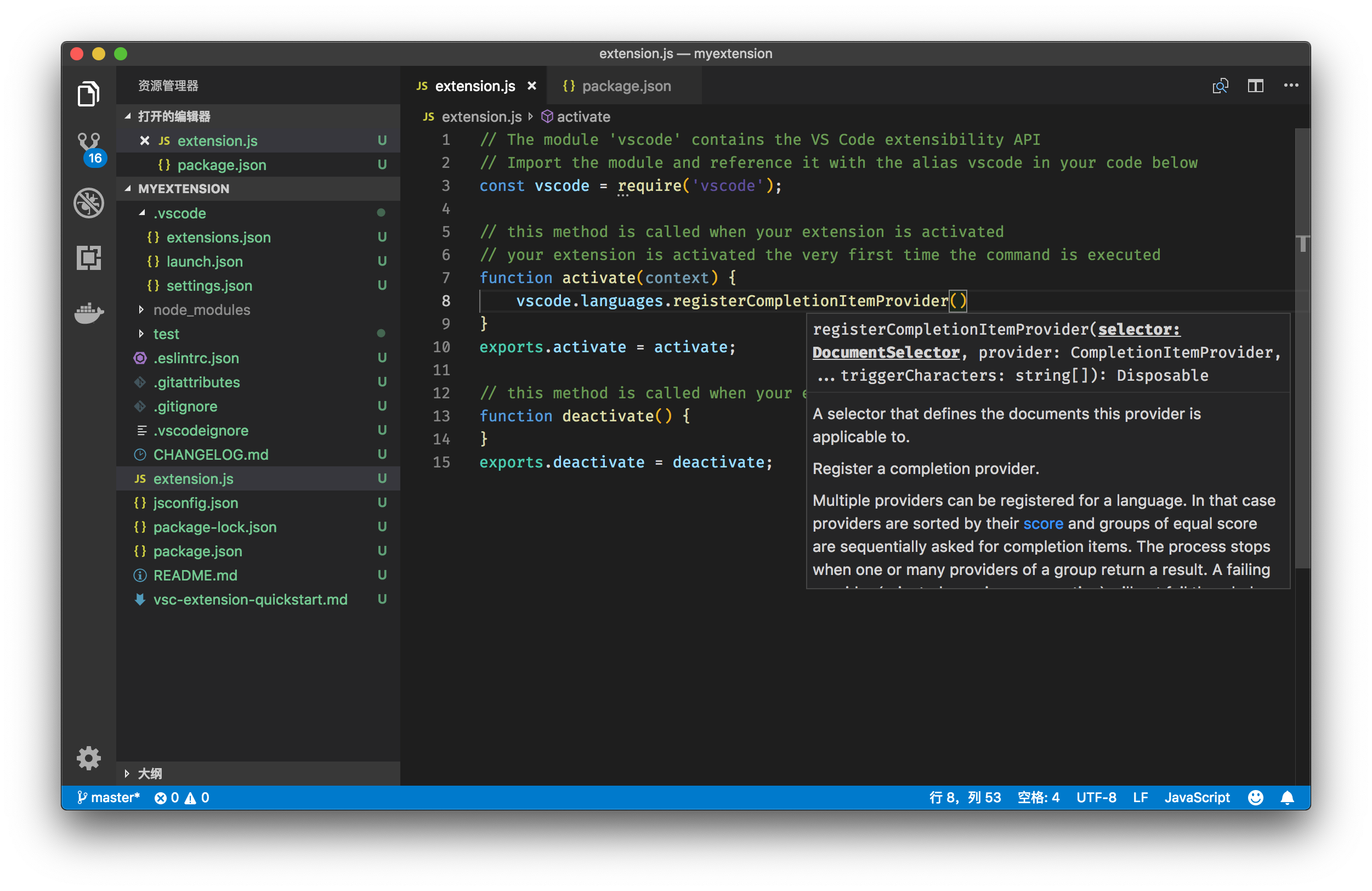
Task: Expand the node_modules folder
Action: [201, 309]
